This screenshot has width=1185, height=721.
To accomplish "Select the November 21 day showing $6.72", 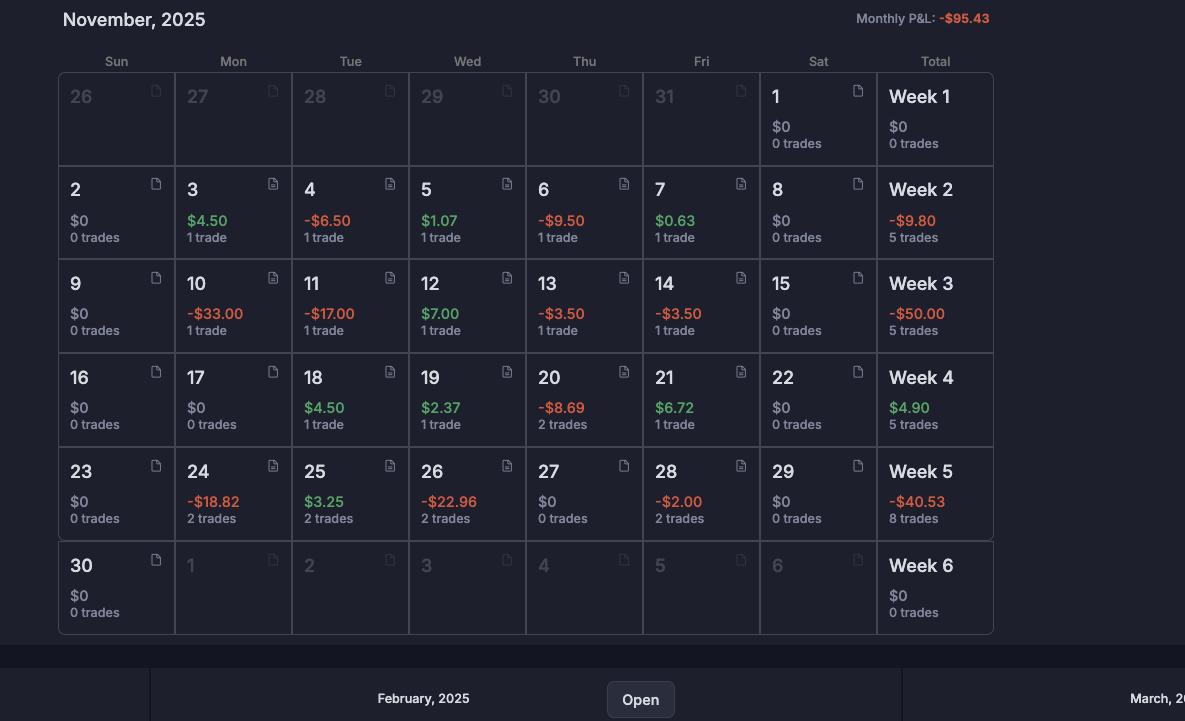I will point(701,400).
